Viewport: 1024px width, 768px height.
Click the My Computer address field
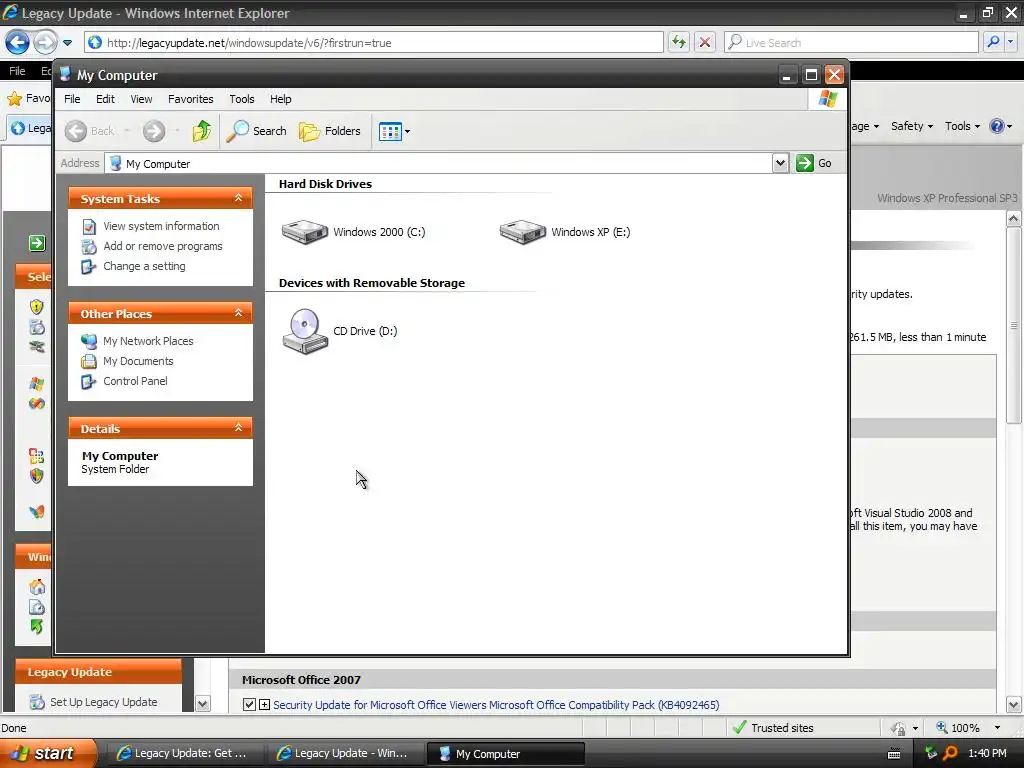tap(438, 163)
